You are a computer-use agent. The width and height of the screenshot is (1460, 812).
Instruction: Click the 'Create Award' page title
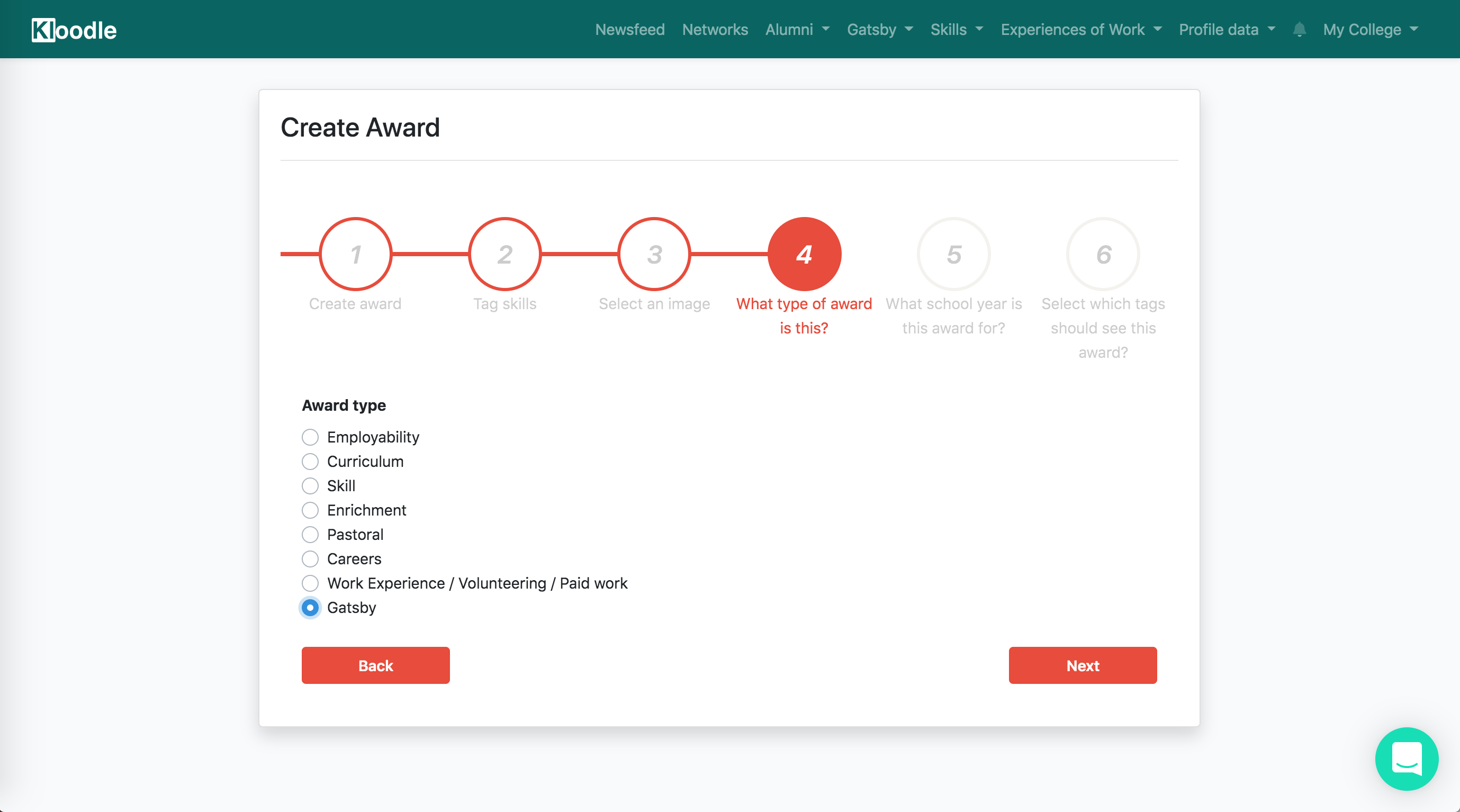pos(361,127)
